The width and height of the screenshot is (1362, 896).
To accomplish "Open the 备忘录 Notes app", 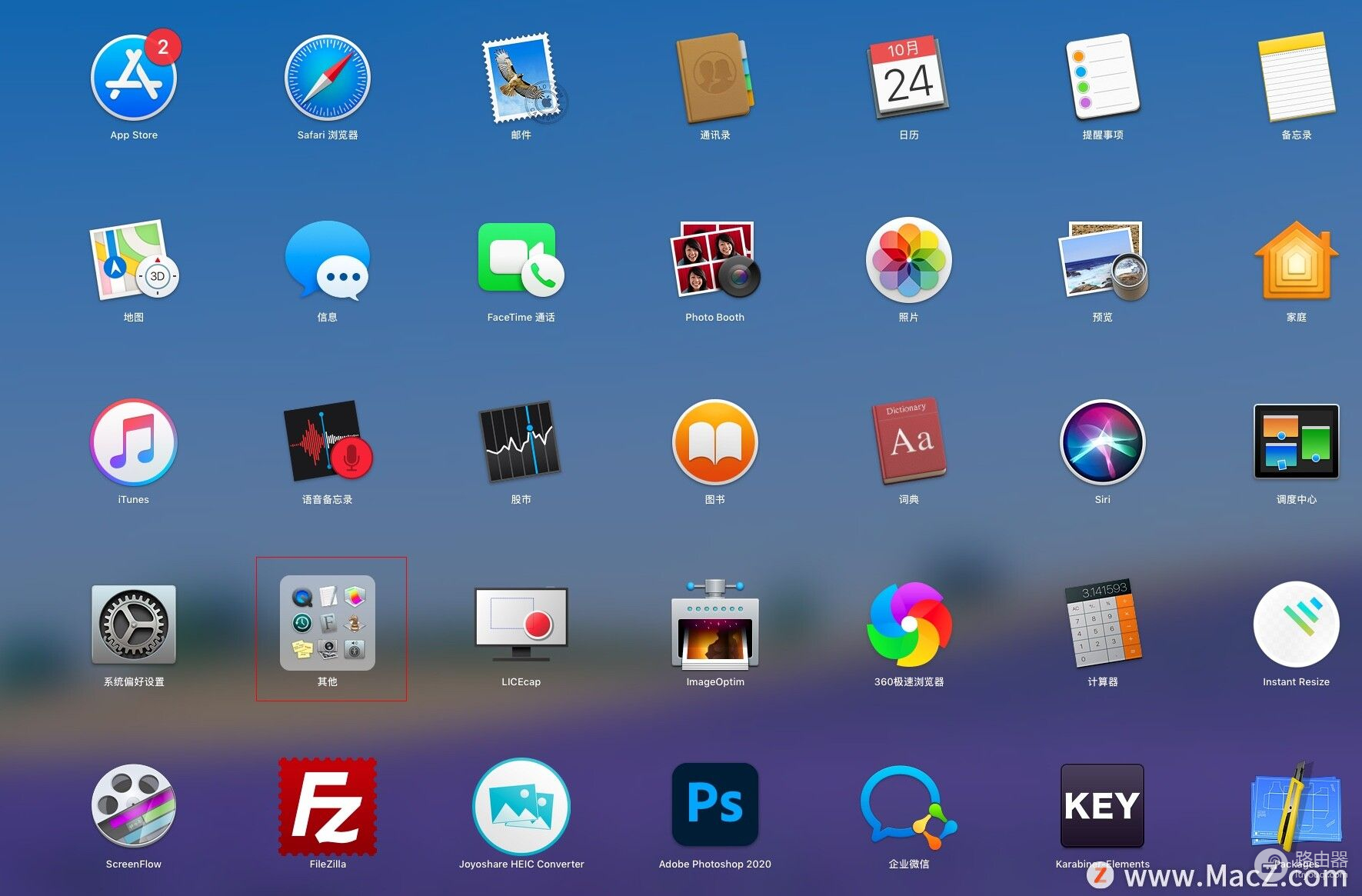I will click(x=1297, y=78).
